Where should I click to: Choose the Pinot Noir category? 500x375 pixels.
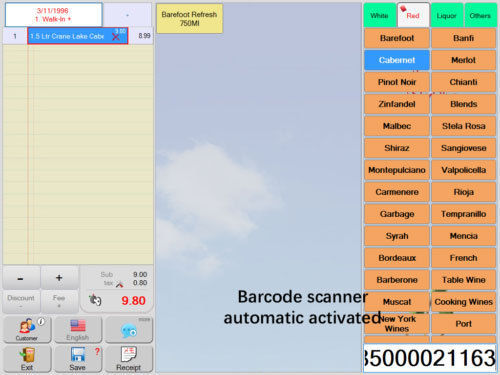coord(397,82)
